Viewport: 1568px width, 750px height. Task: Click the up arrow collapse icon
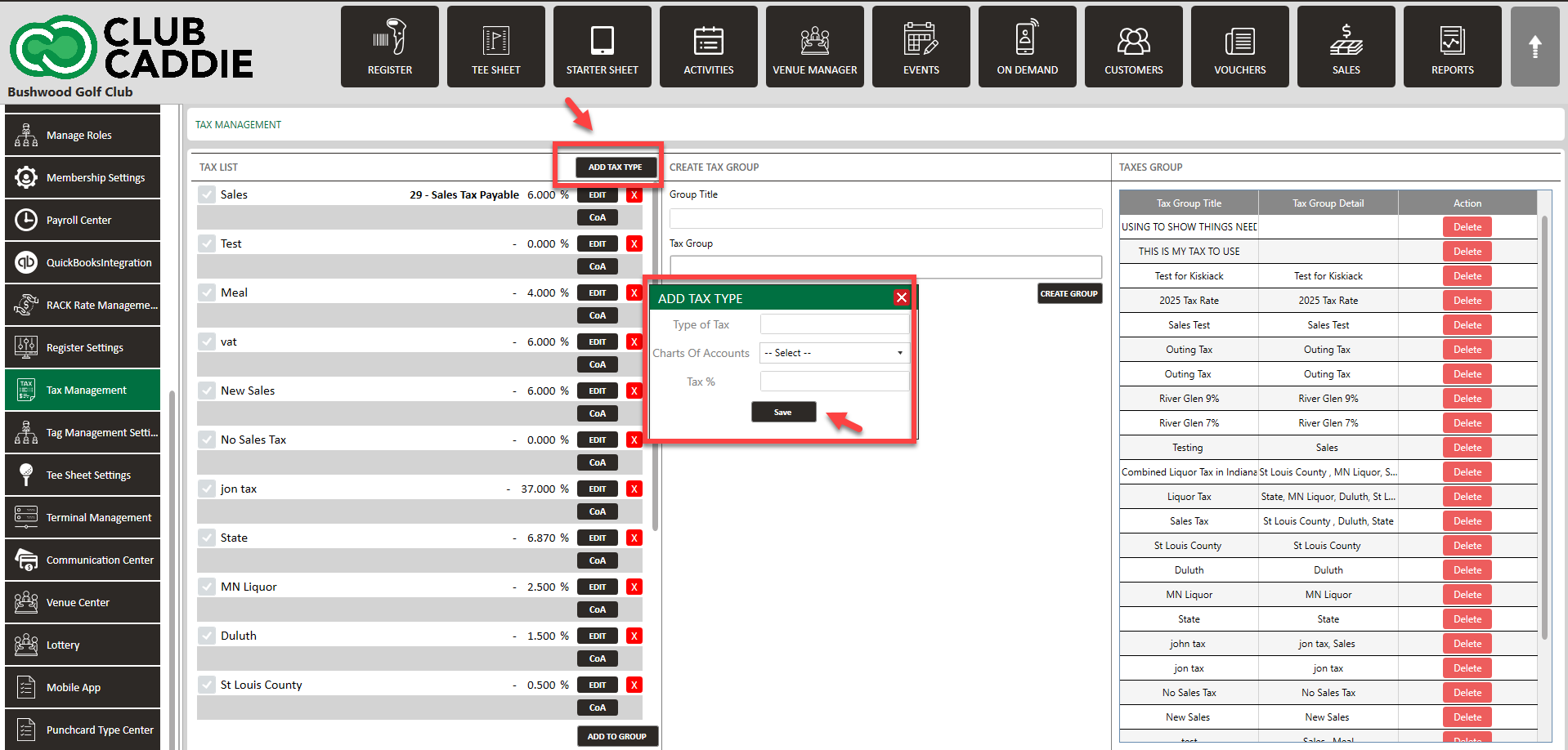click(x=1534, y=47)
